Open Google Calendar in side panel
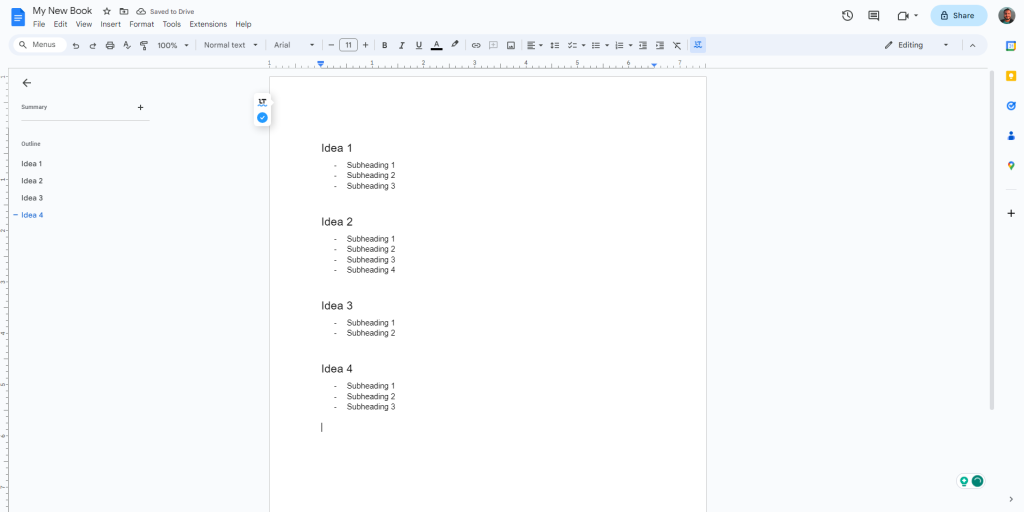Screen dimensions: 1024x512 coord(1010,45)
